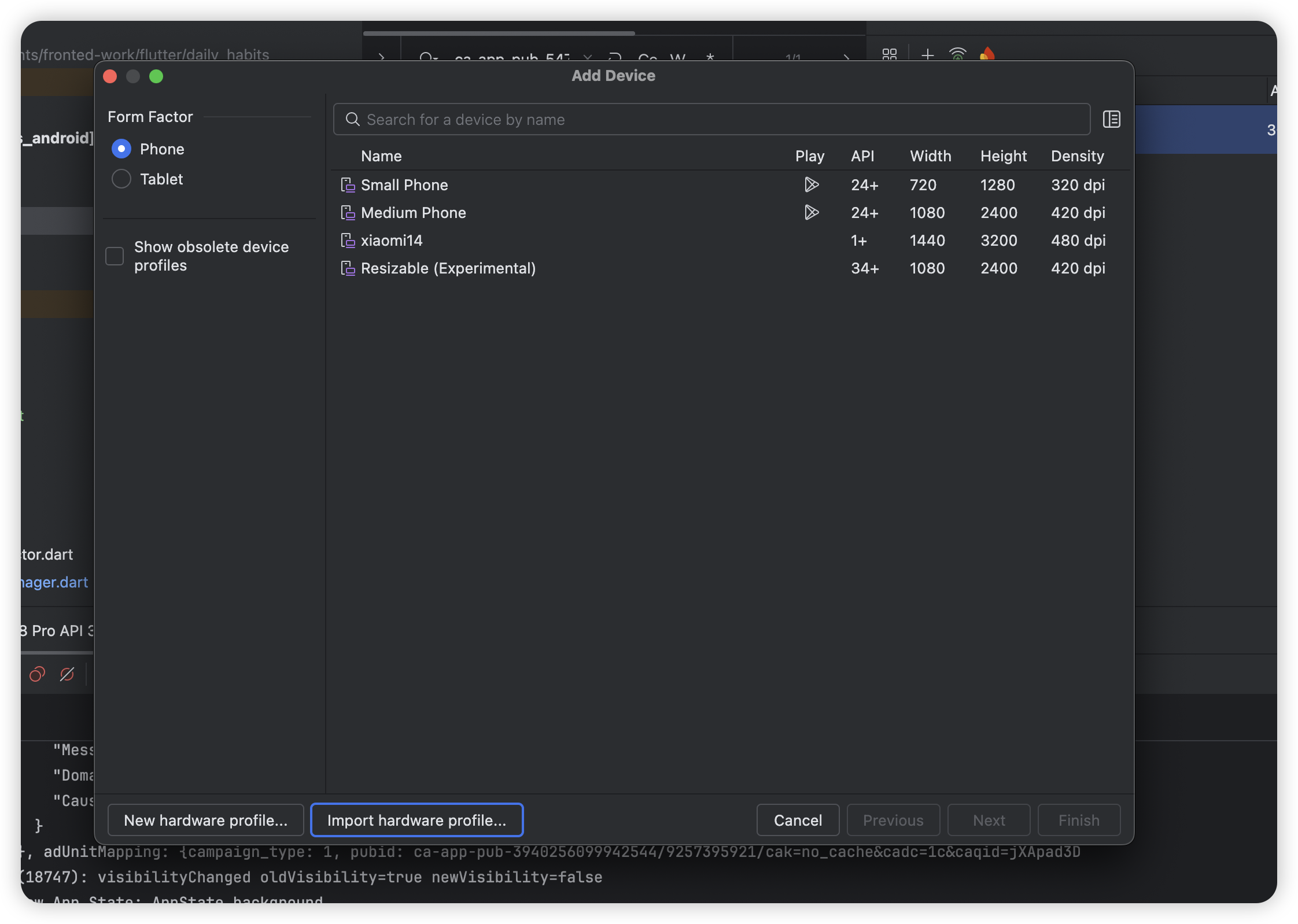Toggle the device details side panel icon
1298x924 pixels.
1111,120
